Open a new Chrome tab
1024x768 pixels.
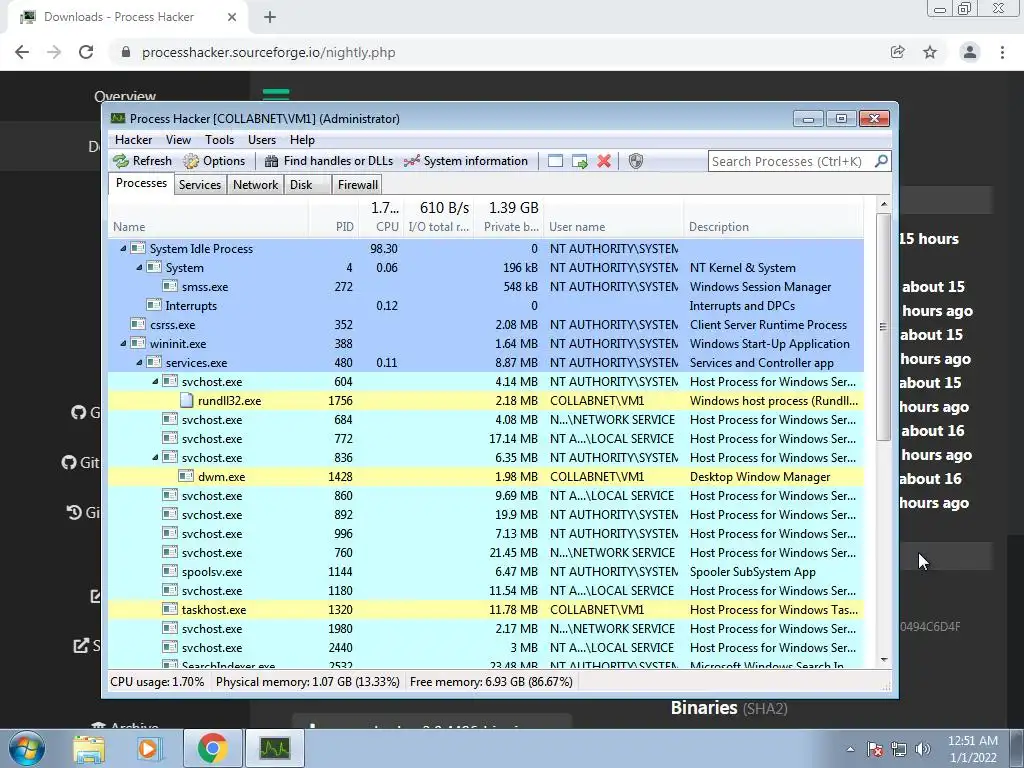(270, 17)
